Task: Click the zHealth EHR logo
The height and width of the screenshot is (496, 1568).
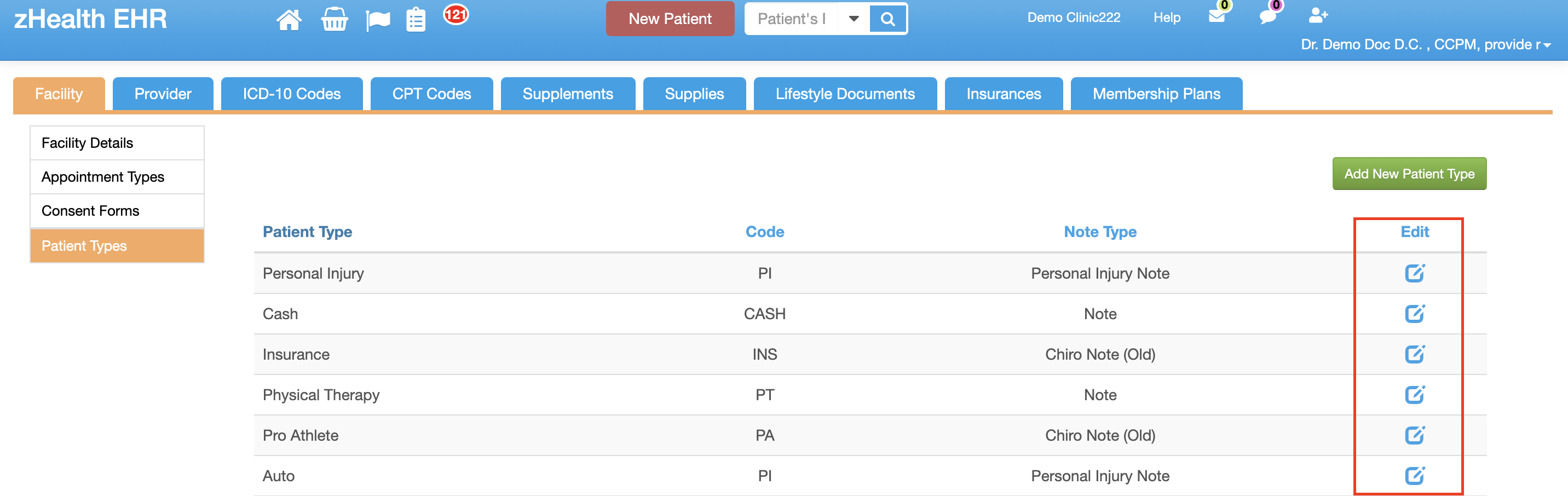Action: pos(90,19)
